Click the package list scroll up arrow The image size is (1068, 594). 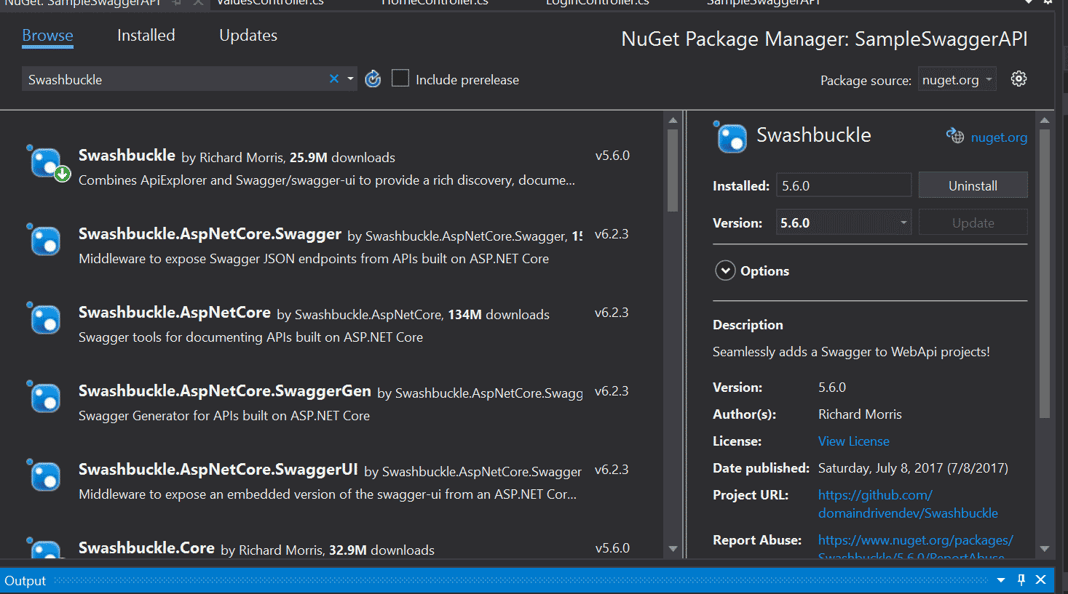click(673, 120)
